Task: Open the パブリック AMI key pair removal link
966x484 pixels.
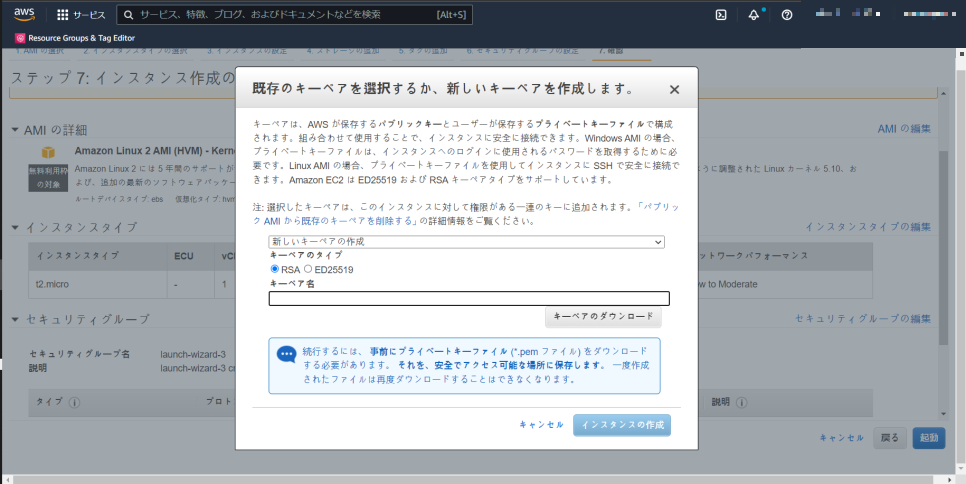Action: [466, 214]
